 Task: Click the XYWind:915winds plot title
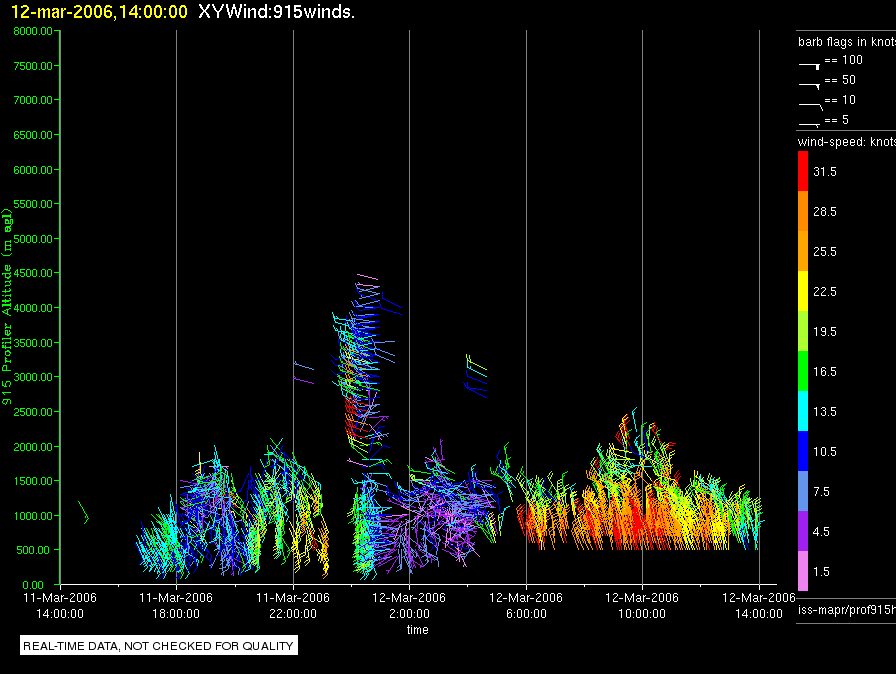276,11
